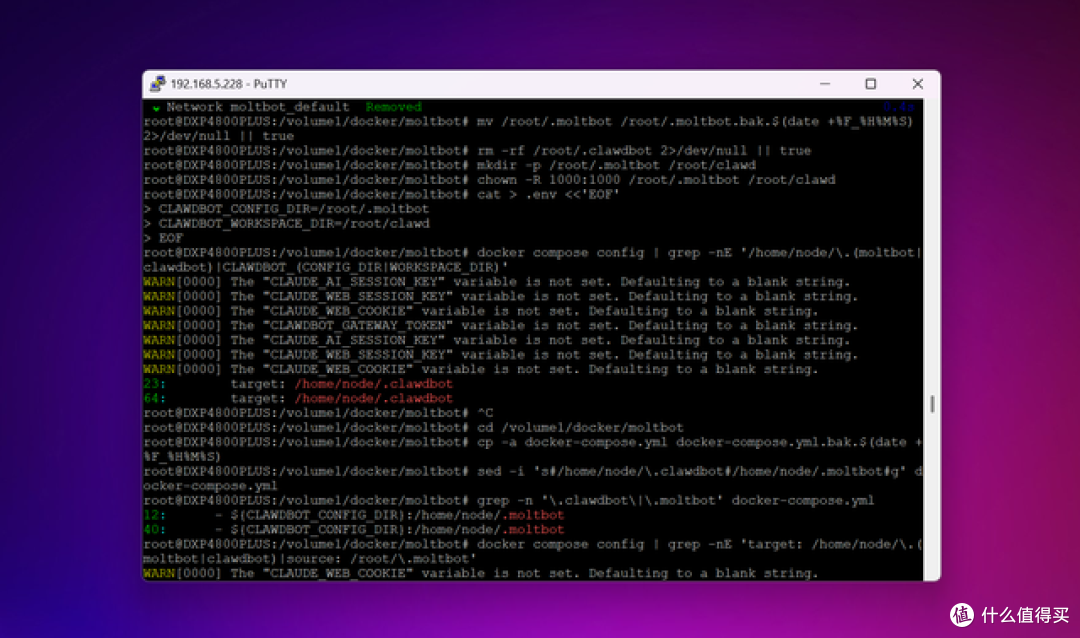1080x638 pixels.
Task: Click the "Network moltbot_default" line
Action: [x=258, y=107]
